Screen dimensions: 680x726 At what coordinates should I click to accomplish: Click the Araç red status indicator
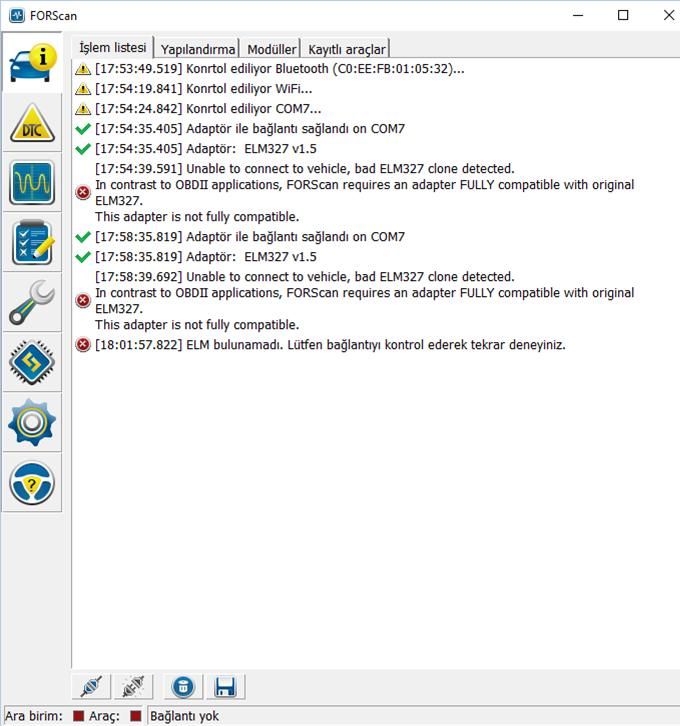coord(136,716)
